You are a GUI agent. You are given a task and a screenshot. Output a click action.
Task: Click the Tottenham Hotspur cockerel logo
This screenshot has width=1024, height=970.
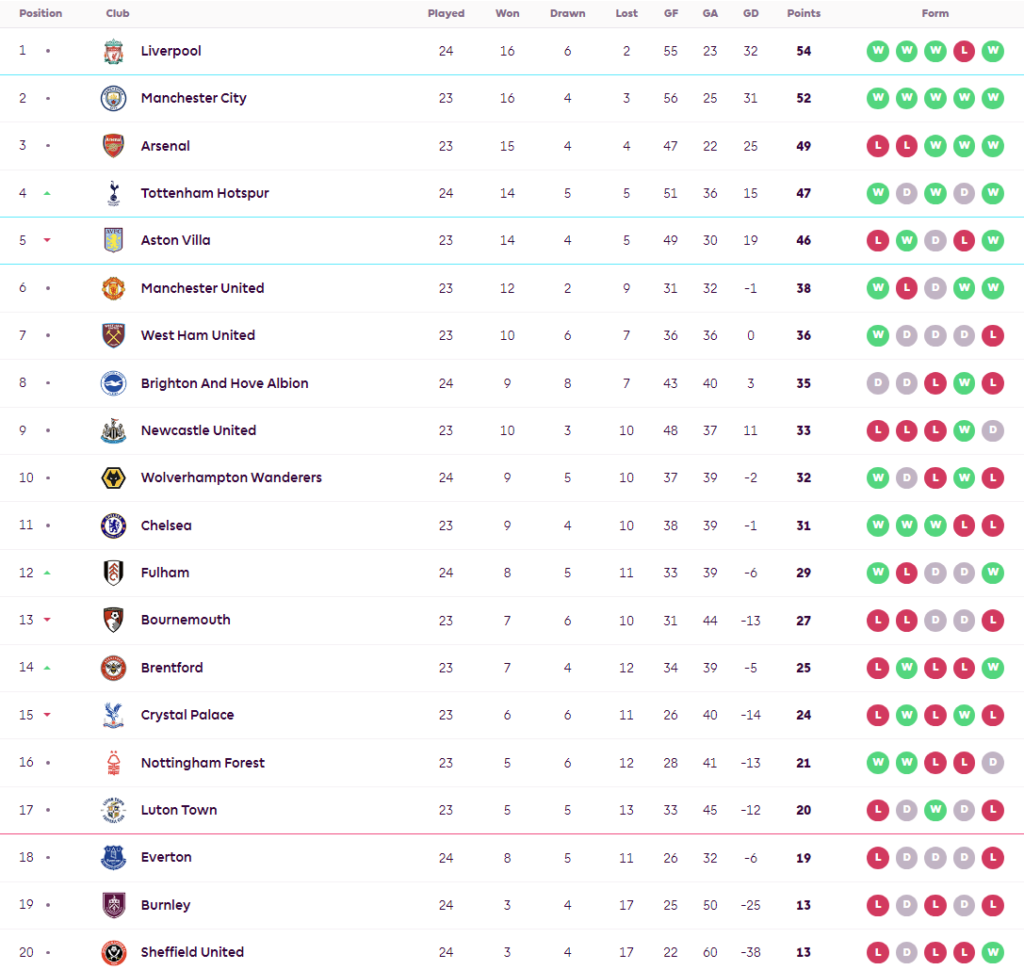114,193
